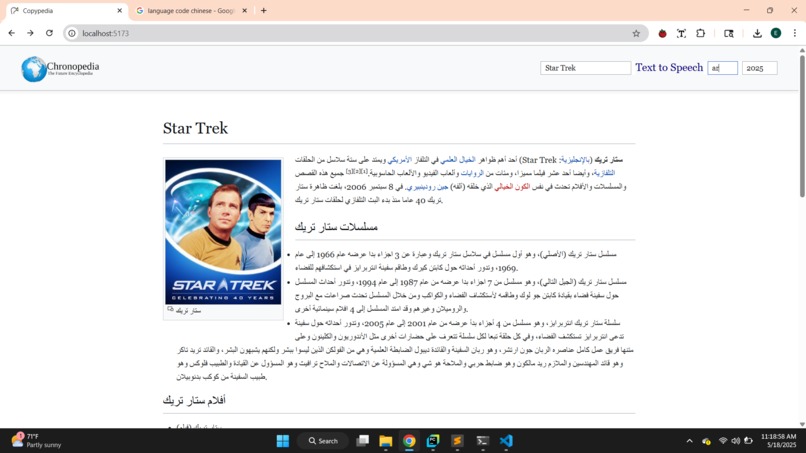806x453 pixels.
Task: Switch to the Copypedia tab
Action: [x=66, y=11]
